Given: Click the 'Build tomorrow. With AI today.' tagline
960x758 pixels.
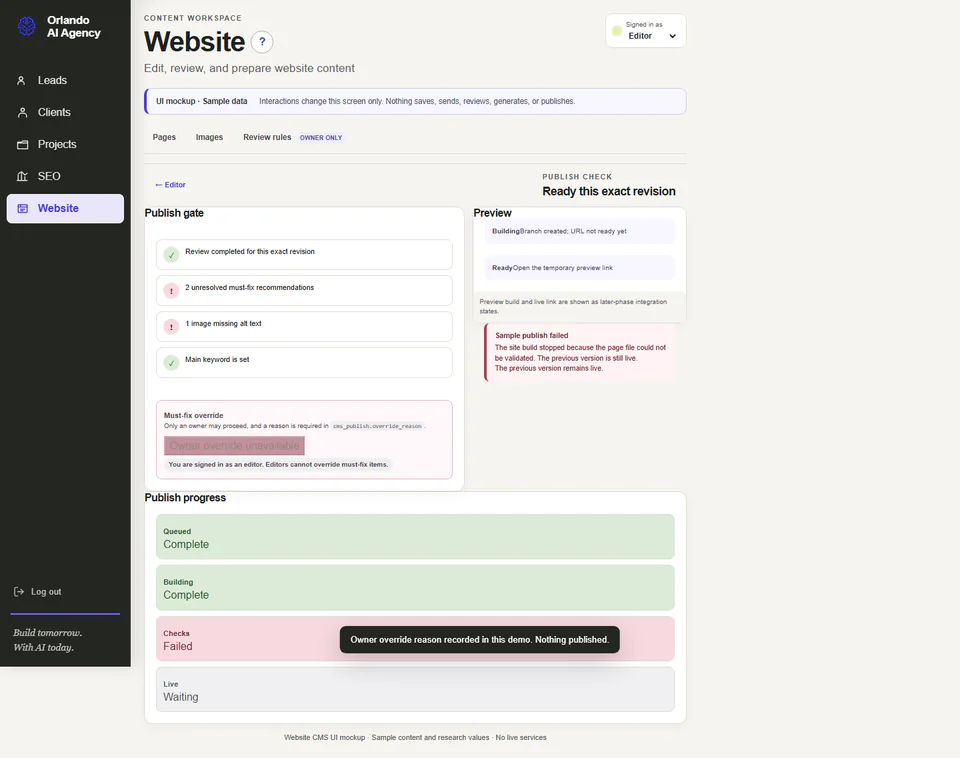Looking at the screenshot, I should click(48, 640).
